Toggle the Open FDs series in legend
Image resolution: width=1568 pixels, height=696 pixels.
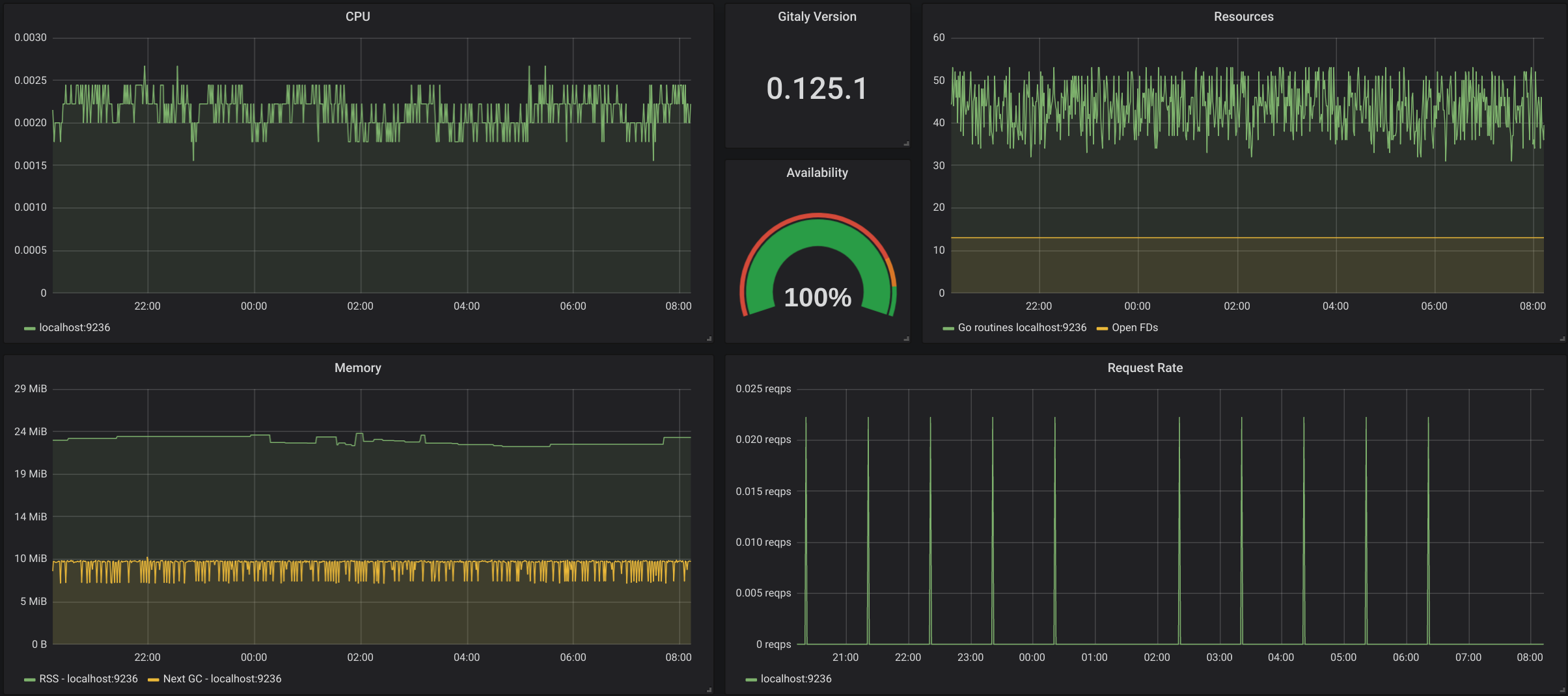(x=1135, y=328)
